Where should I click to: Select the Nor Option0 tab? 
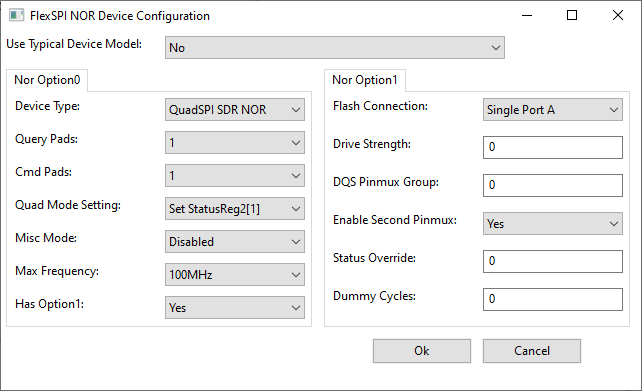click(47, 80)
